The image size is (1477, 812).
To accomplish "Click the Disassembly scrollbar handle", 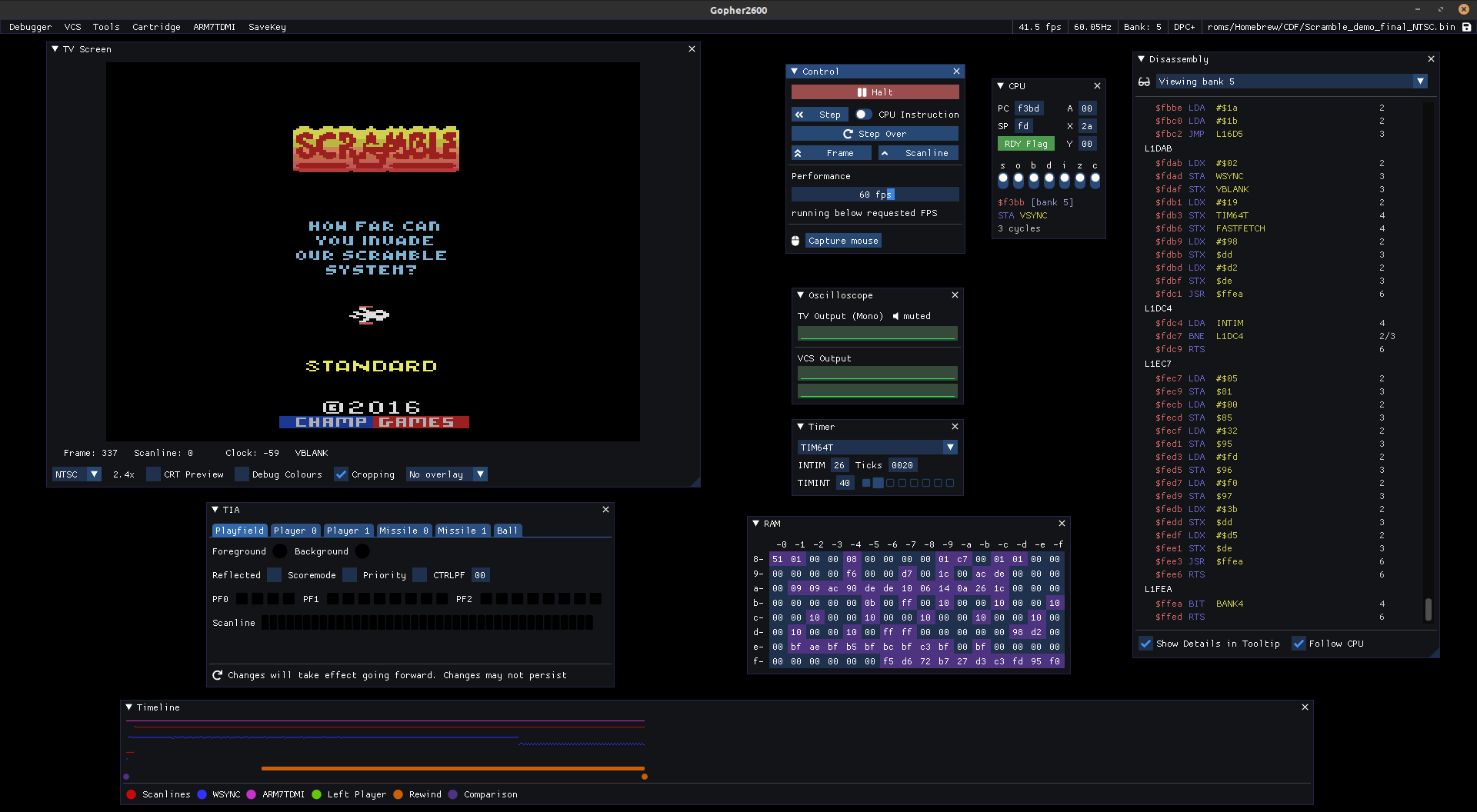I will point(1429,610).
